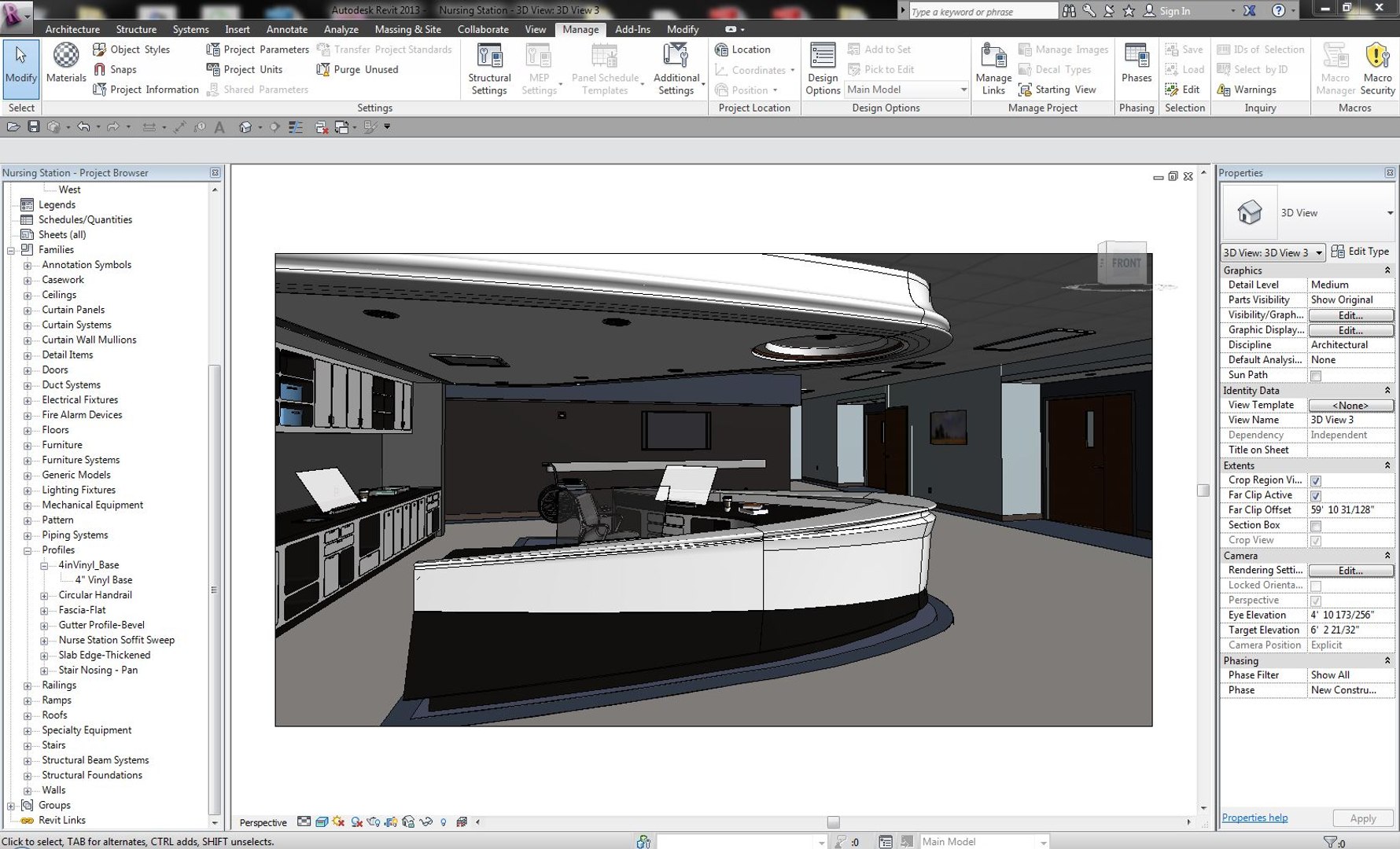Click the Purge Unused icon
This screenshot has width=1400, height=849.
point(322,69)
